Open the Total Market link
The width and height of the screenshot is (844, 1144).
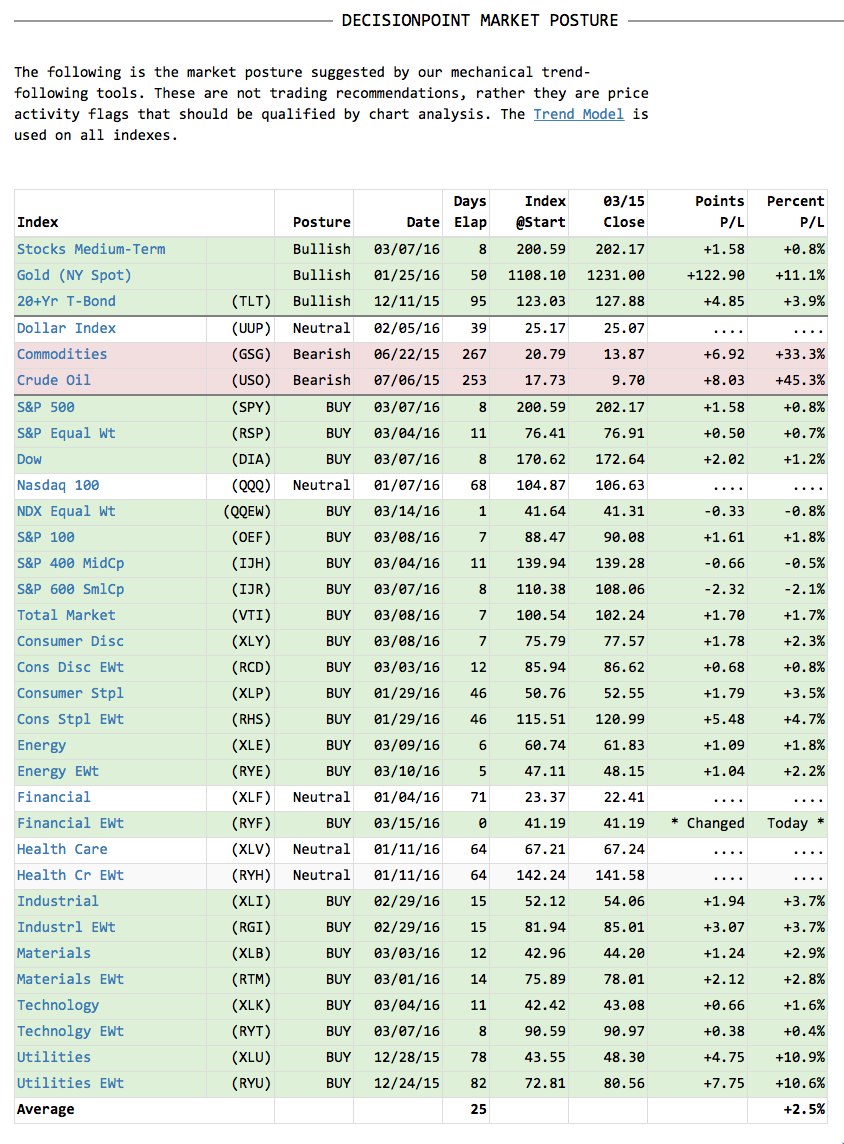66,615
